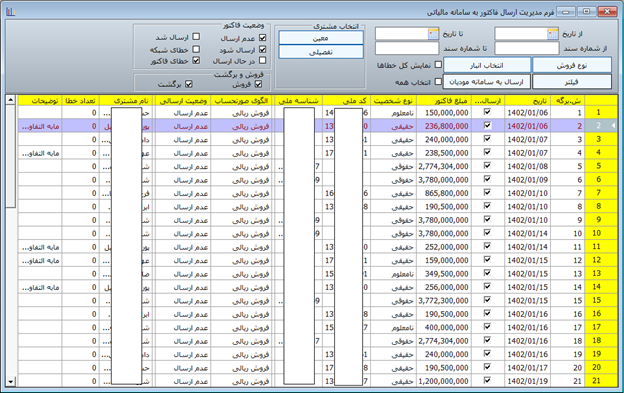
Task: Click the scroll-up arrow of the grid
Action: point(11,99)
